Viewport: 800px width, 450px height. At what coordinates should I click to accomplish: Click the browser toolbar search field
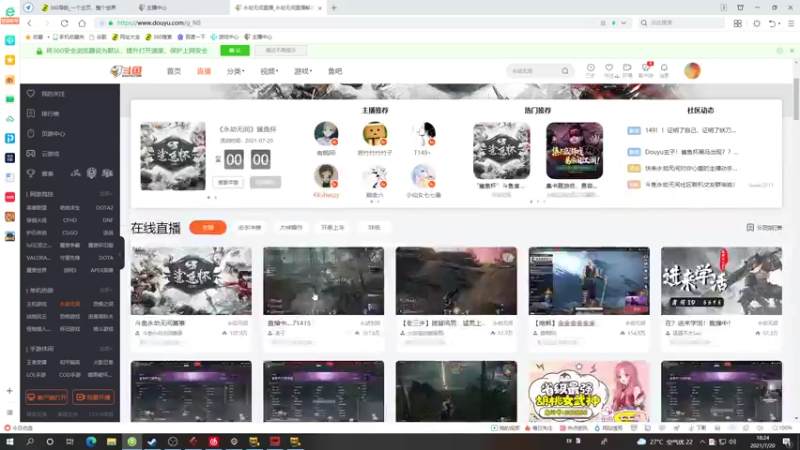[x=682, y=23]
